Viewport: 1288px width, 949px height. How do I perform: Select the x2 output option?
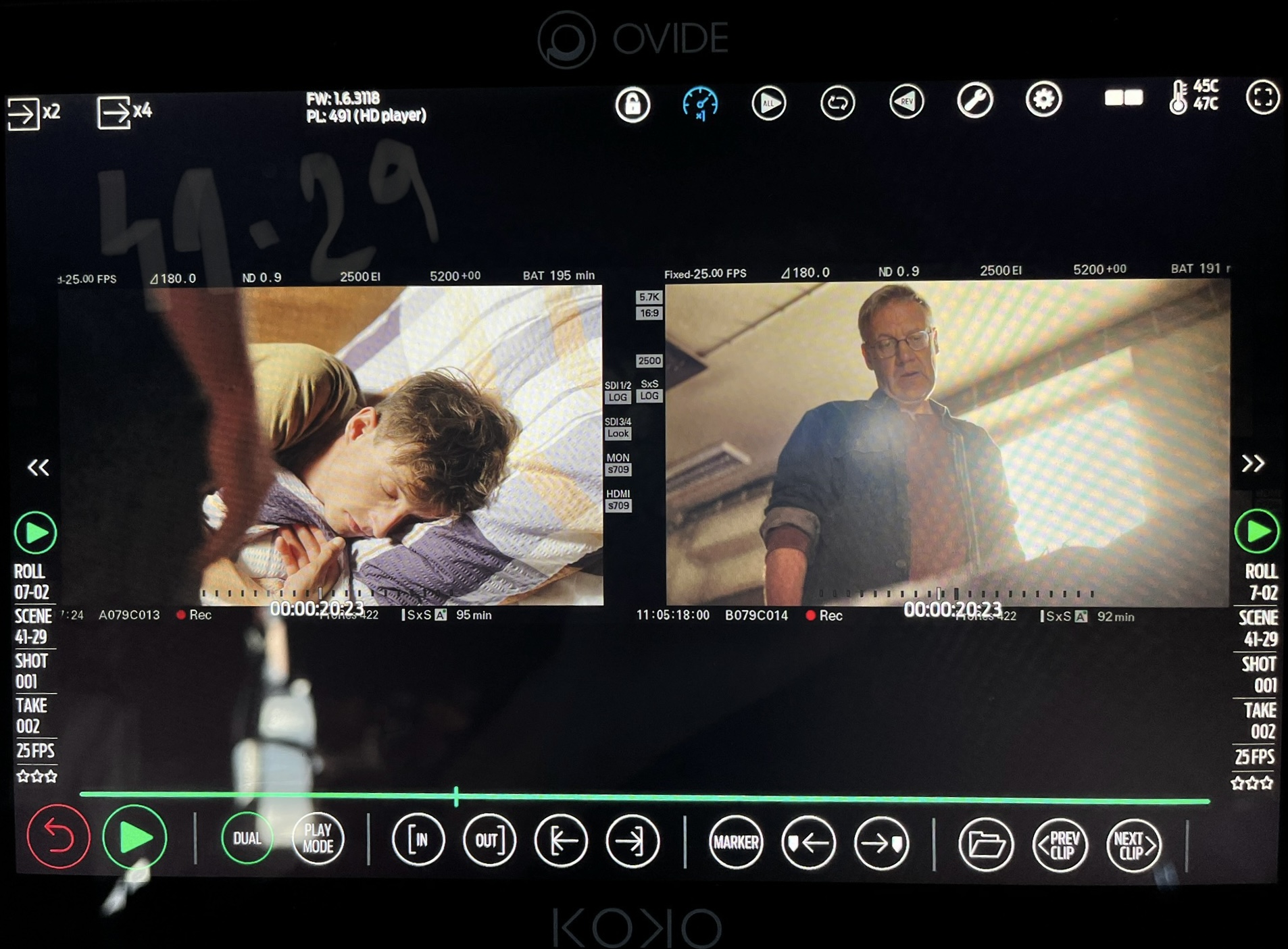tap(34, 113)
